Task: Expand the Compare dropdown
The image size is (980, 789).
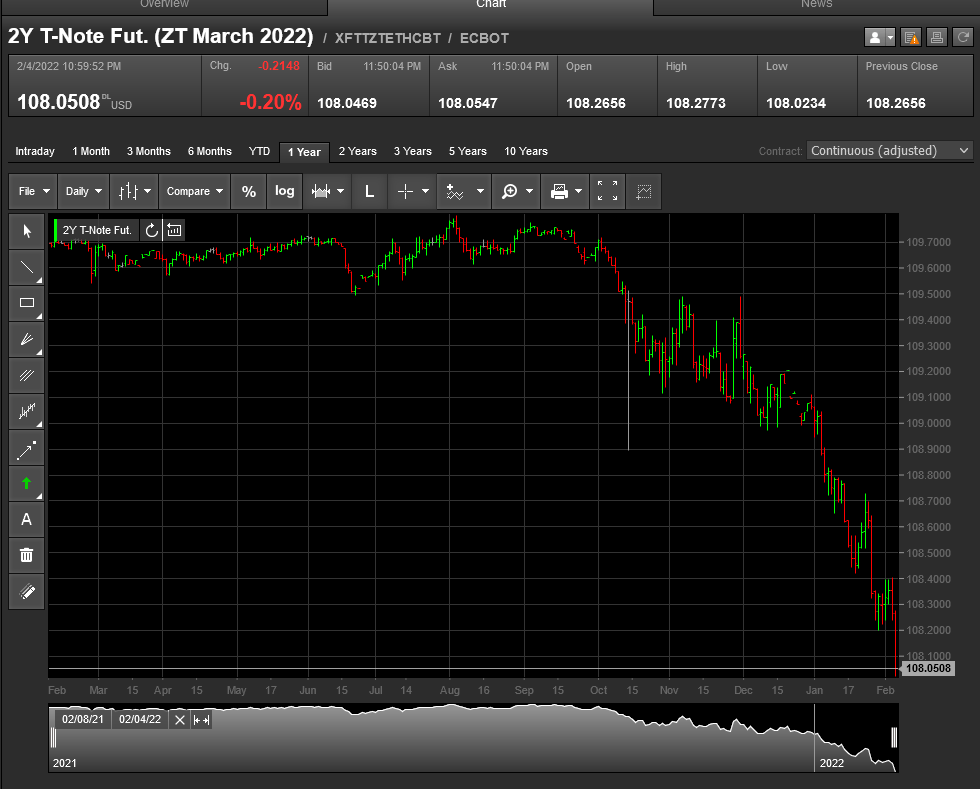Action: 195,191
